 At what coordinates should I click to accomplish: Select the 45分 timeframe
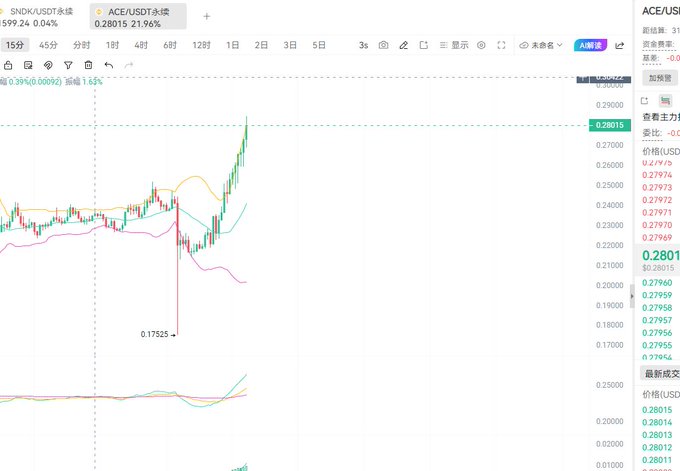48,45
